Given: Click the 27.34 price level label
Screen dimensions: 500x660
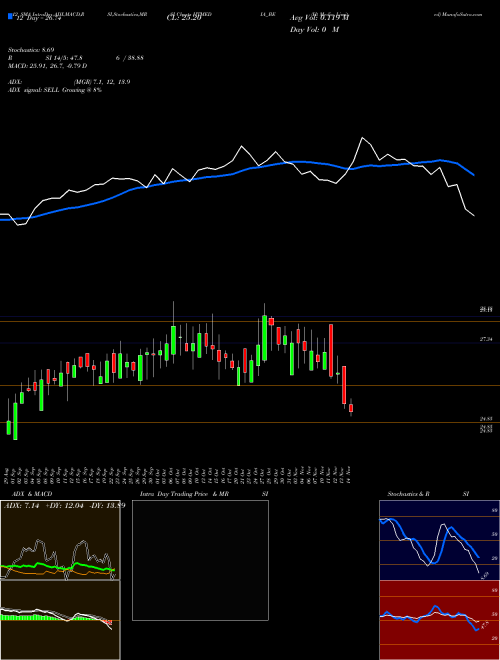Looking at the screenshot, I should coord(486,339).
